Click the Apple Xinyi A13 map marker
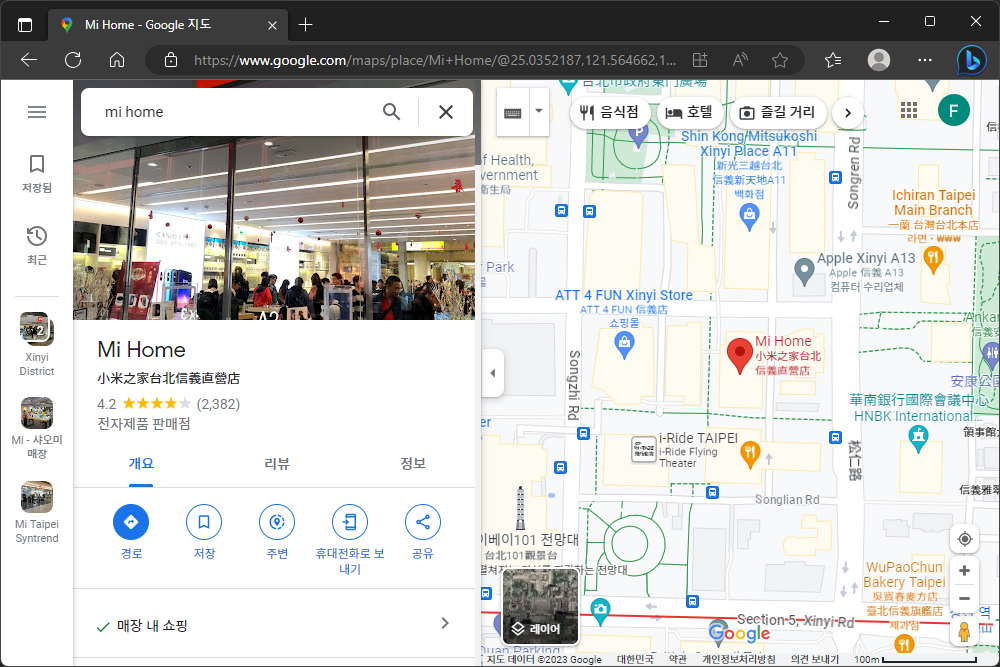This screenshot has height=667, width=1000. [x=804, y=272]
